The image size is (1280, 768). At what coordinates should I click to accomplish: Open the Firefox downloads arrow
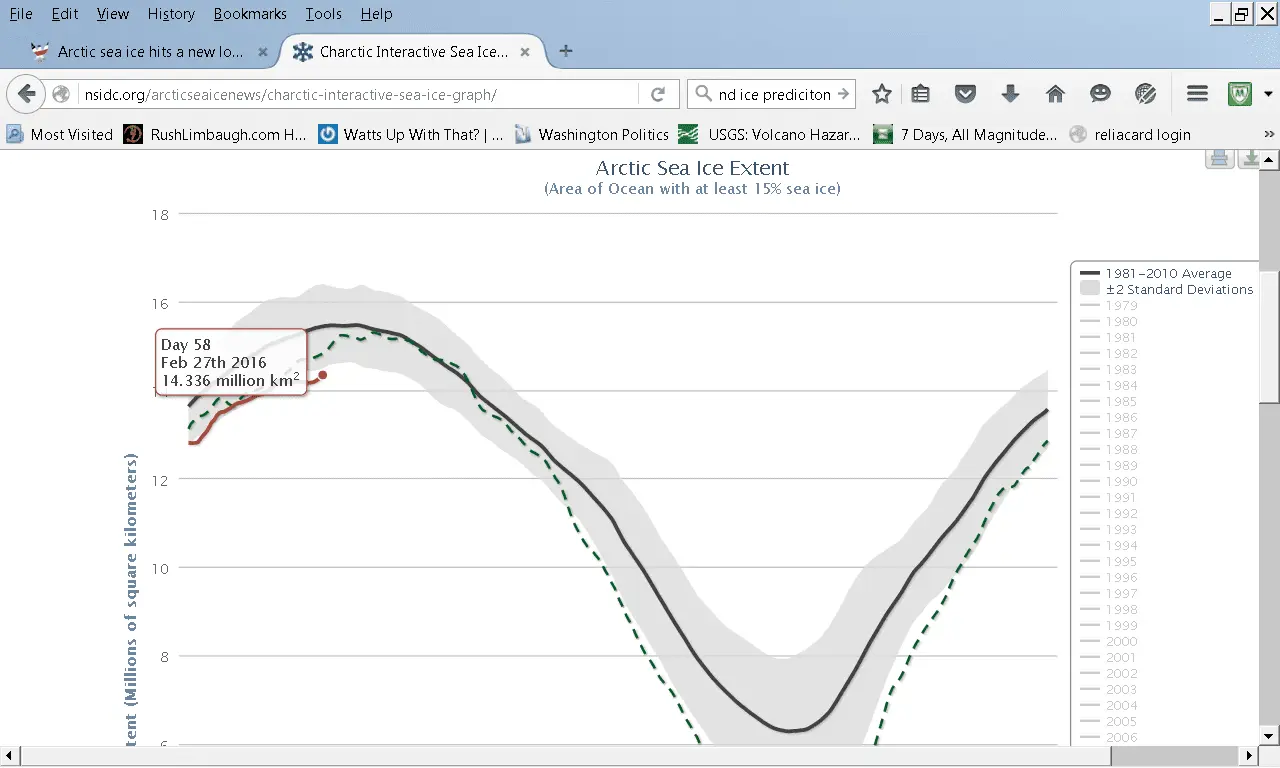point(1010,94)
